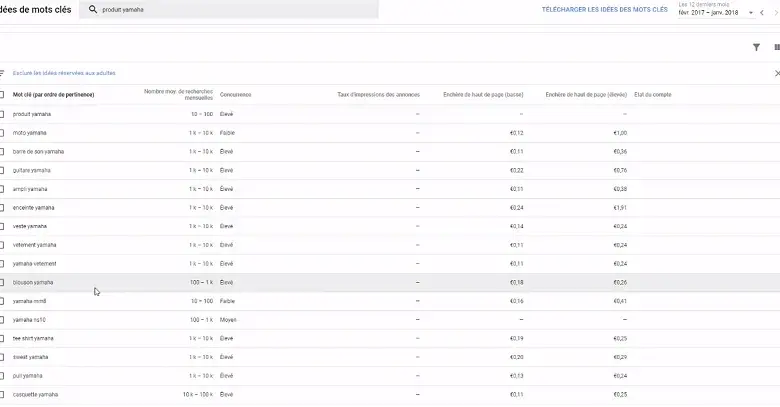Click the keyword 'guitare yamaha'
The width and height of the screenshot is (780, 407).
[x=31, y=170]
